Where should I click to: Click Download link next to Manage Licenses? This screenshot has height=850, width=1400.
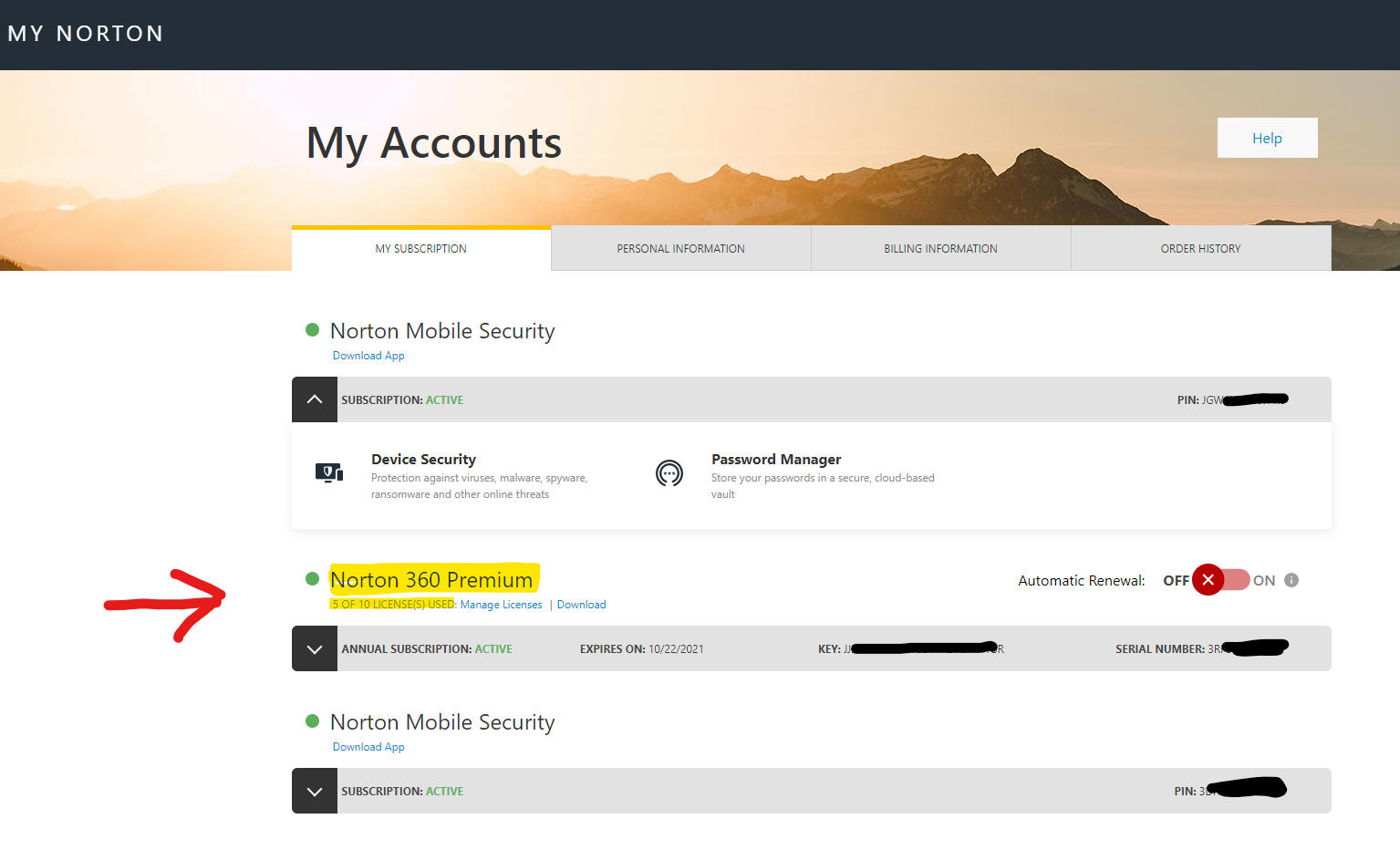coord(581,605)
